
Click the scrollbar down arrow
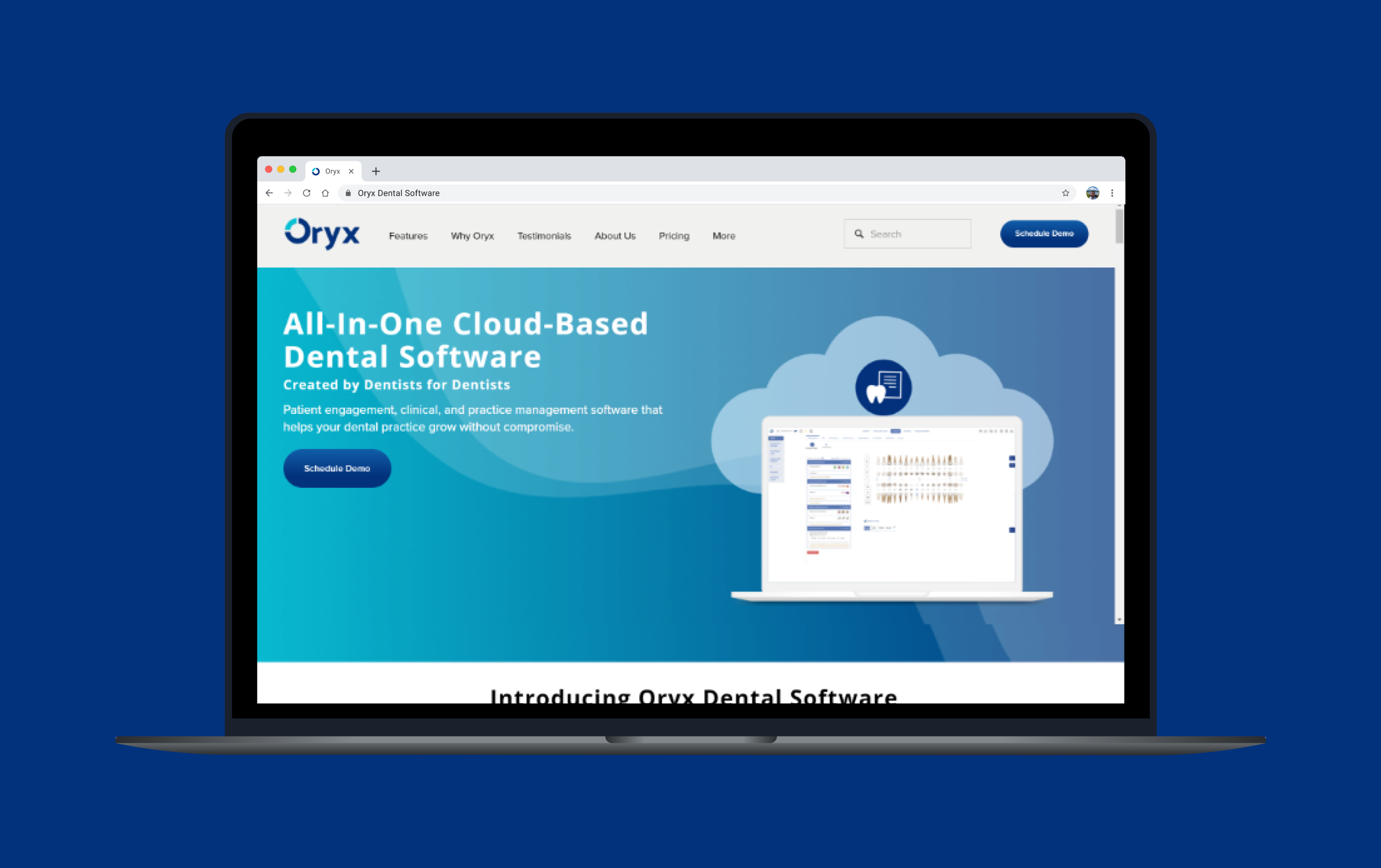pyautogui.click(x=1119, y=620)
